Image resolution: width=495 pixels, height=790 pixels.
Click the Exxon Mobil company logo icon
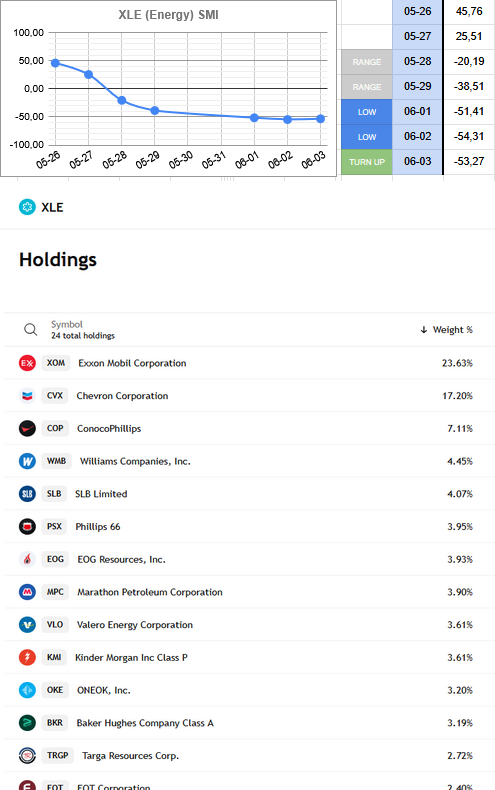point(27,363)
